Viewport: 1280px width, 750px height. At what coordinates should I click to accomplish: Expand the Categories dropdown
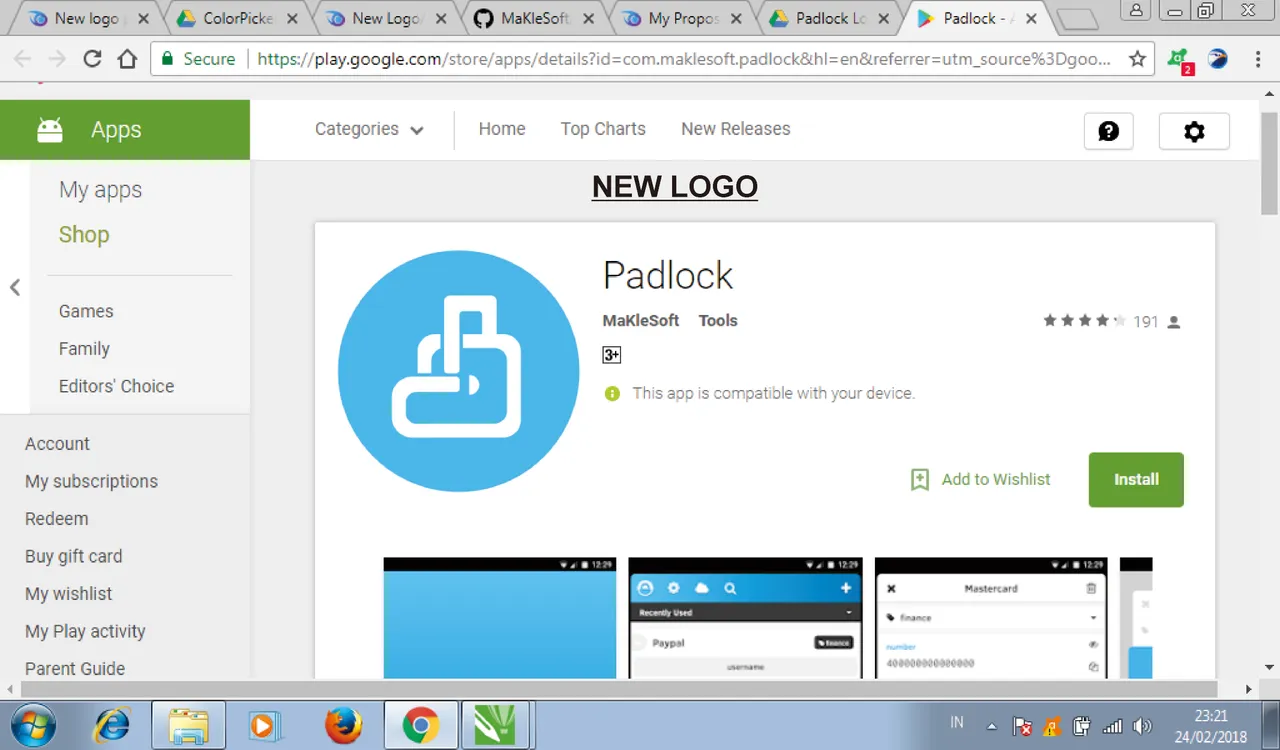(369, 129)
